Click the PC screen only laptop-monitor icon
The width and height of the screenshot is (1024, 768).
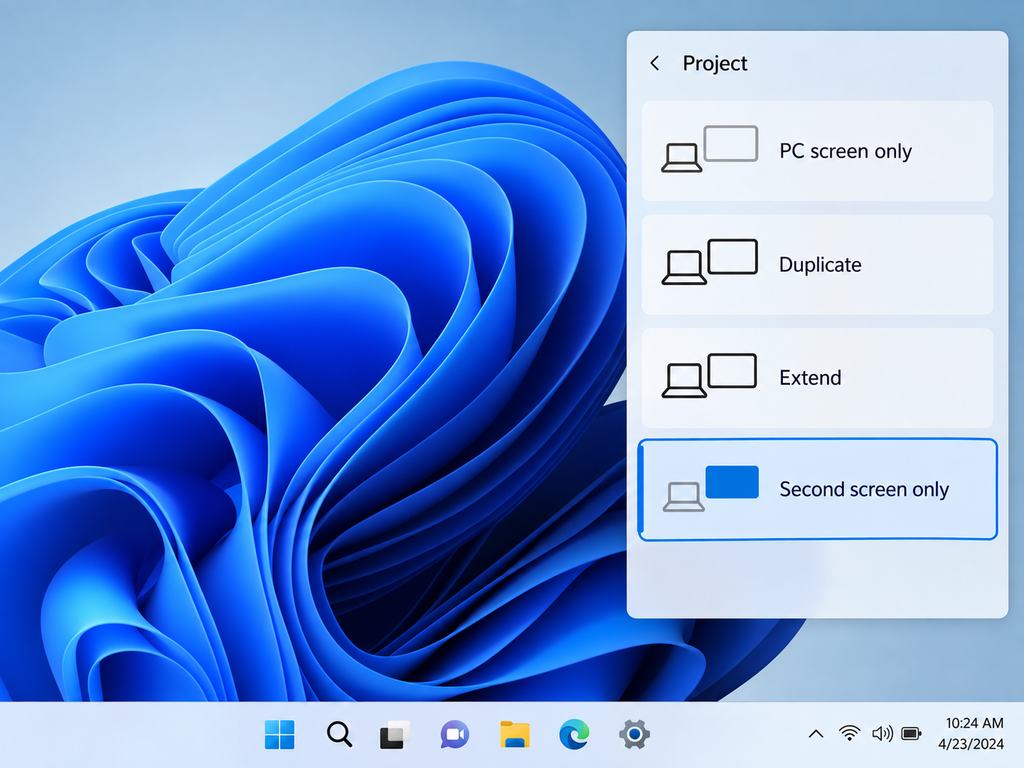pos(709,149)
